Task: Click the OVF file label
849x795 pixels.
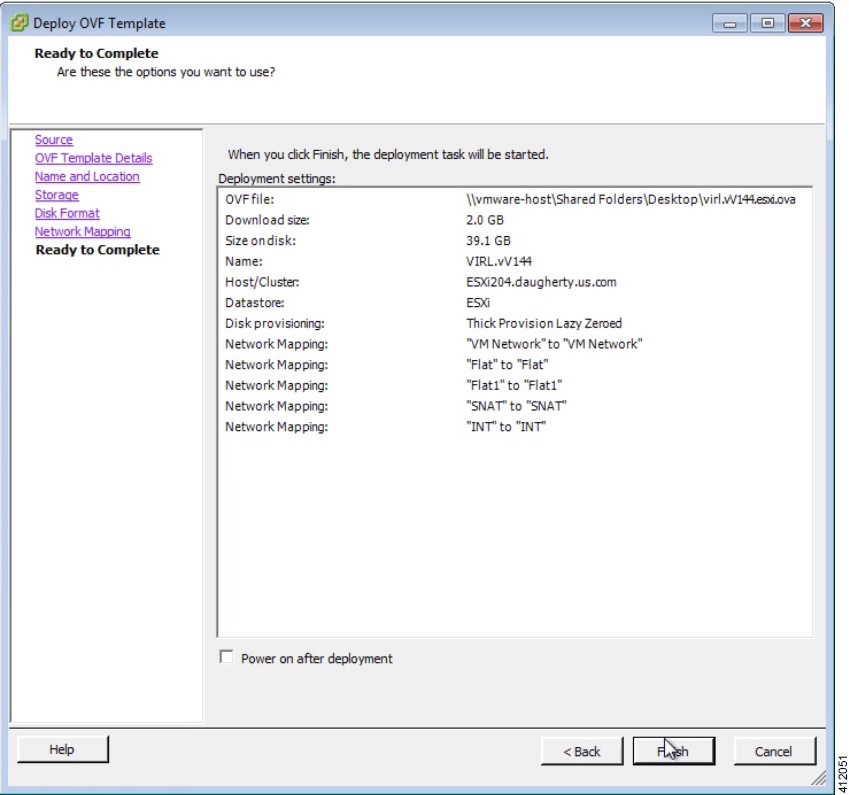Action: click(x=250, y=199)
